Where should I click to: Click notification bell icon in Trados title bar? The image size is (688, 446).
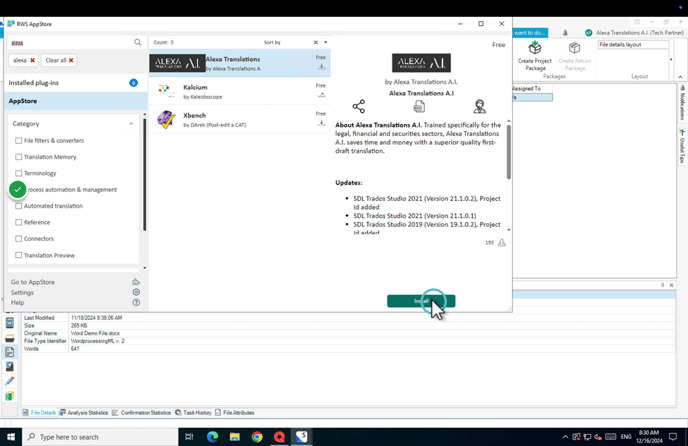pyautogui.click(x=565, y=33)
